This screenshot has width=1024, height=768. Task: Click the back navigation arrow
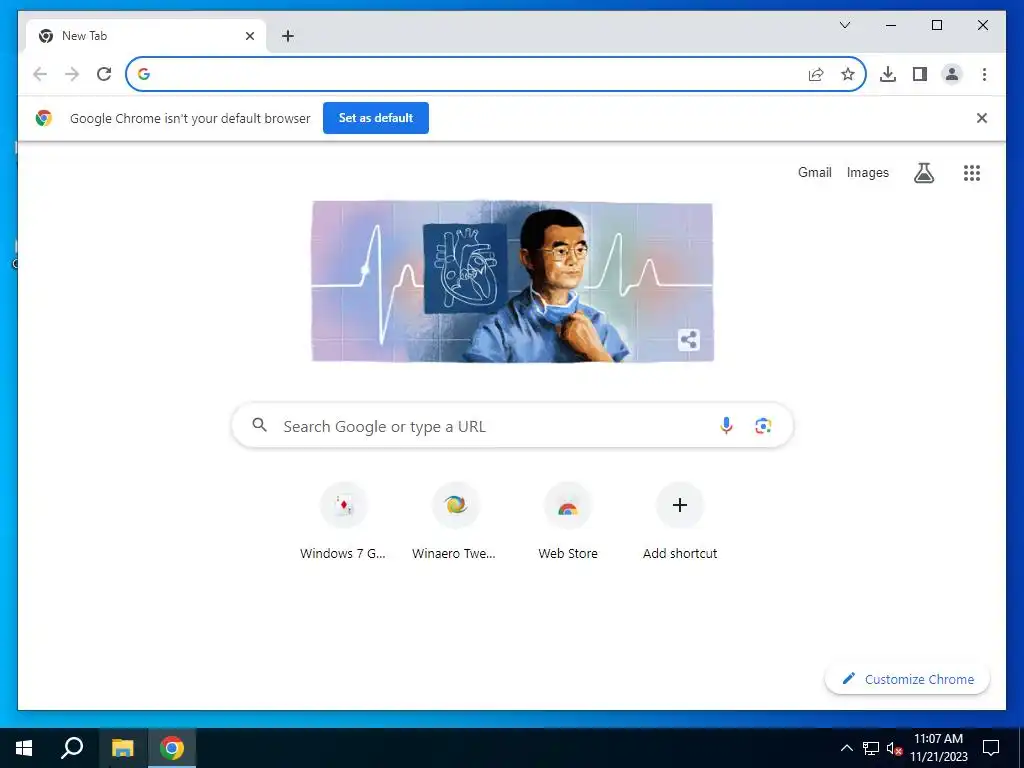coord(40,74)
